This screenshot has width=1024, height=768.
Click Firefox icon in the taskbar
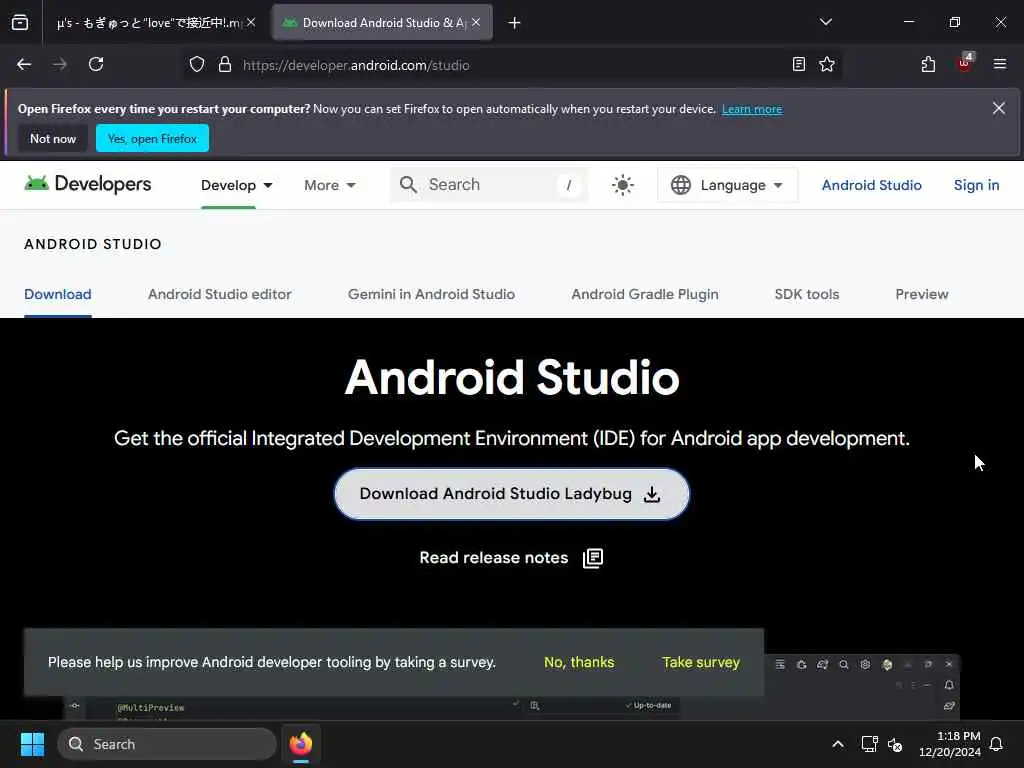click(x=301, y=744)
